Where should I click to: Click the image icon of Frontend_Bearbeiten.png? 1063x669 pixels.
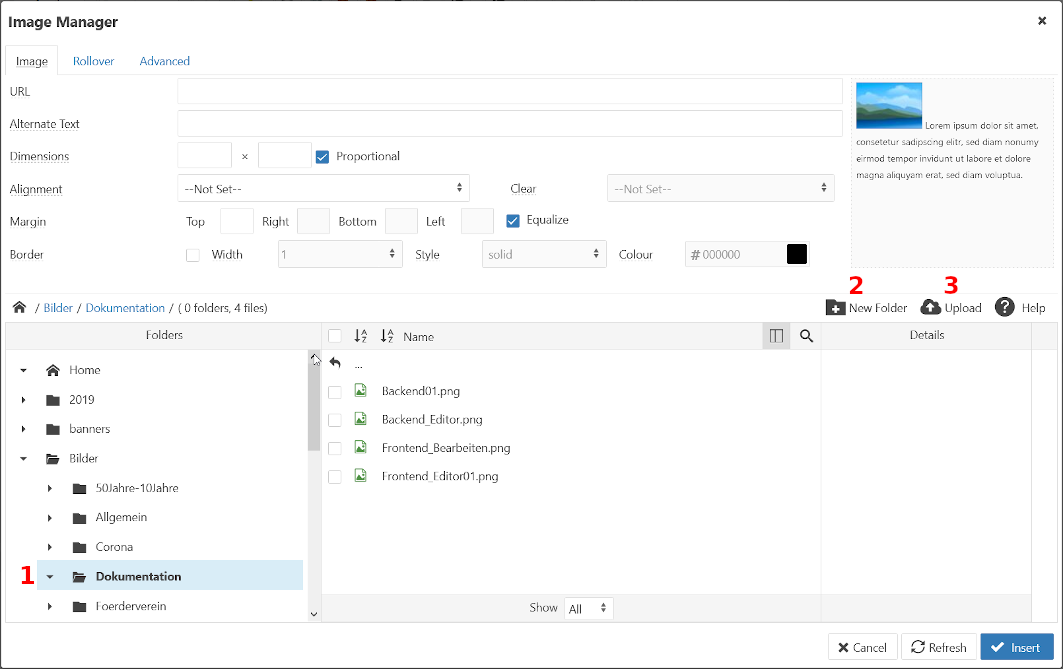pyautogui.click(x=361, y=447)
